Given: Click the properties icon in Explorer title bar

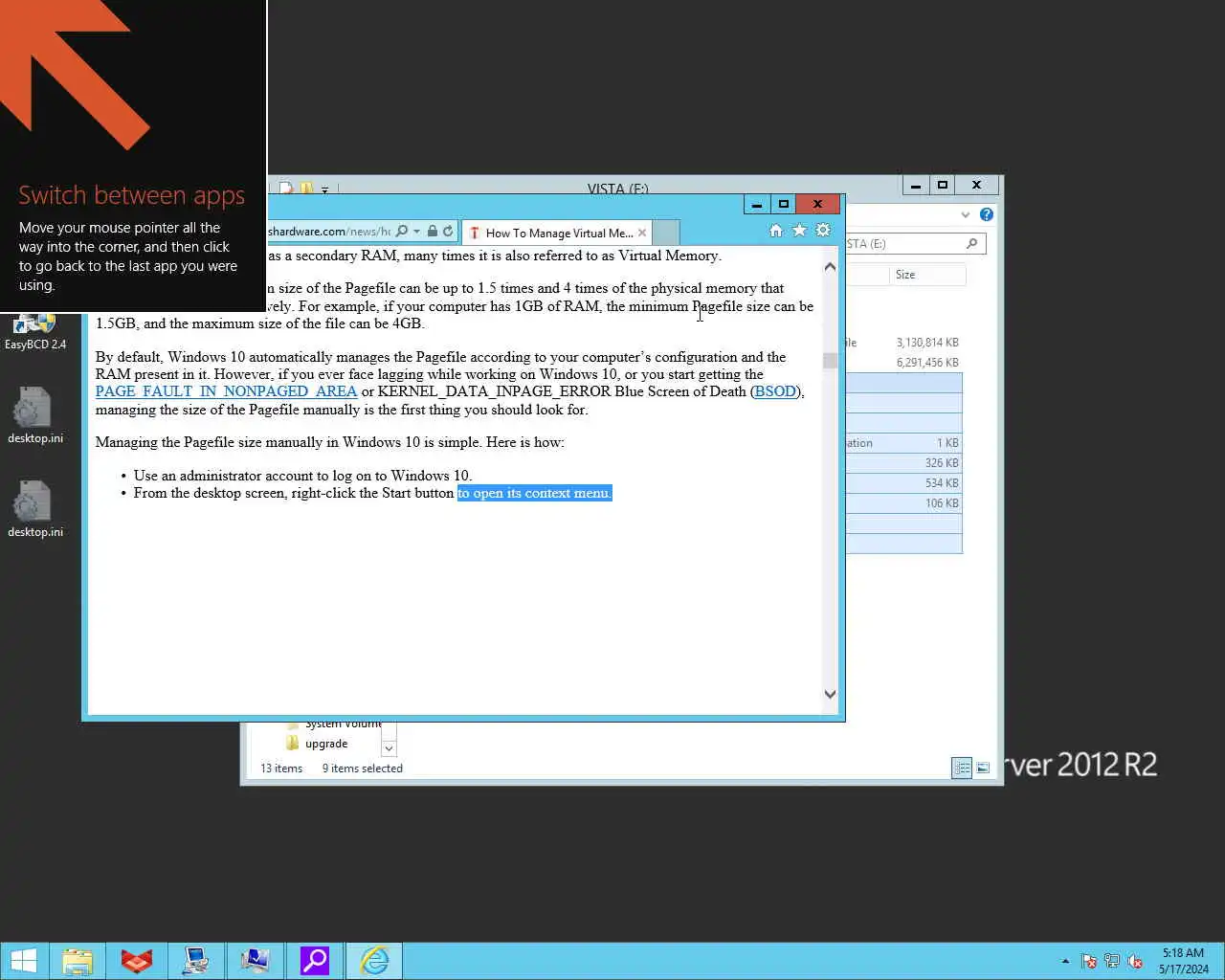Looking at the screenshot, I should 286,189.
